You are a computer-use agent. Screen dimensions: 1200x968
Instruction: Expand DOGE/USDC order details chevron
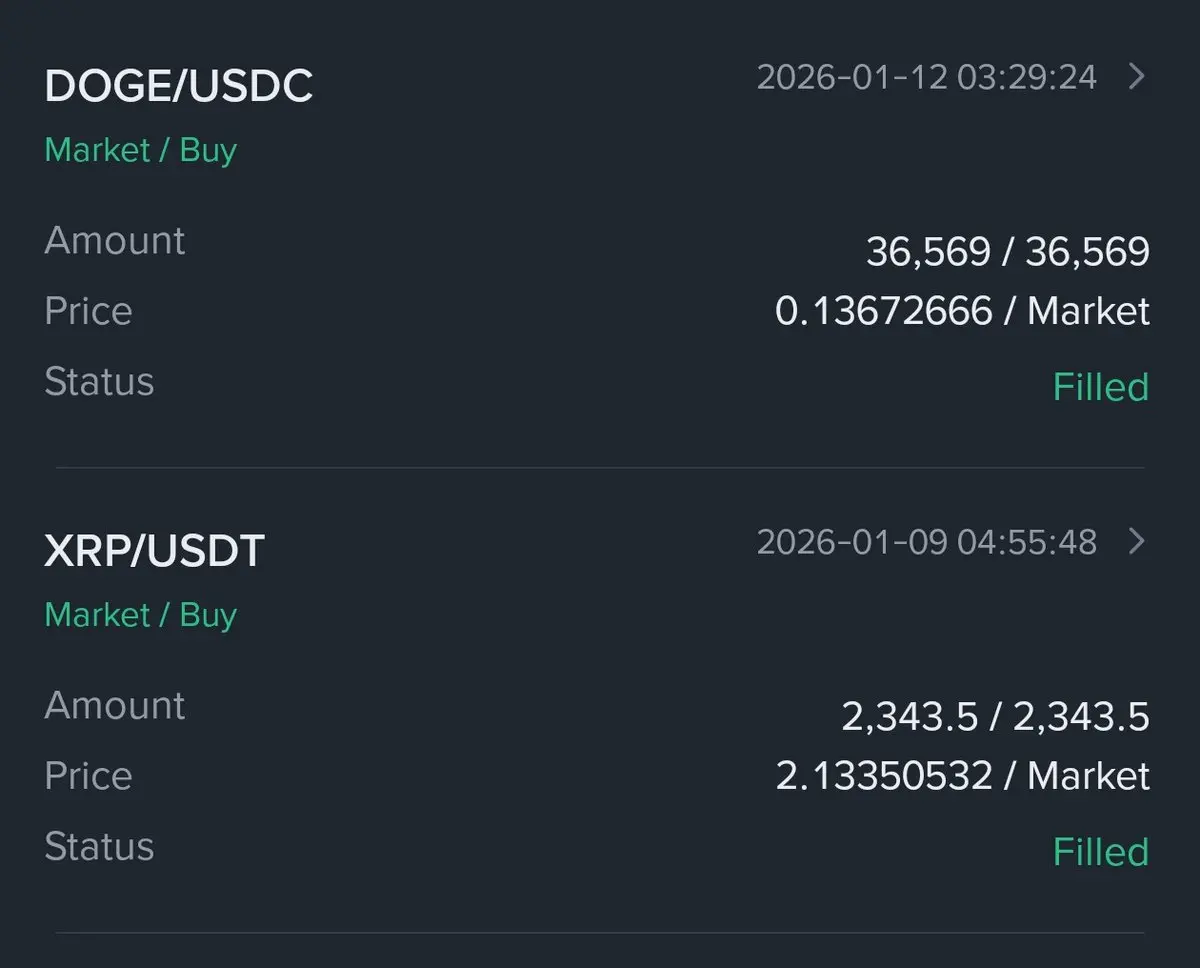(x=1136, y=77)
